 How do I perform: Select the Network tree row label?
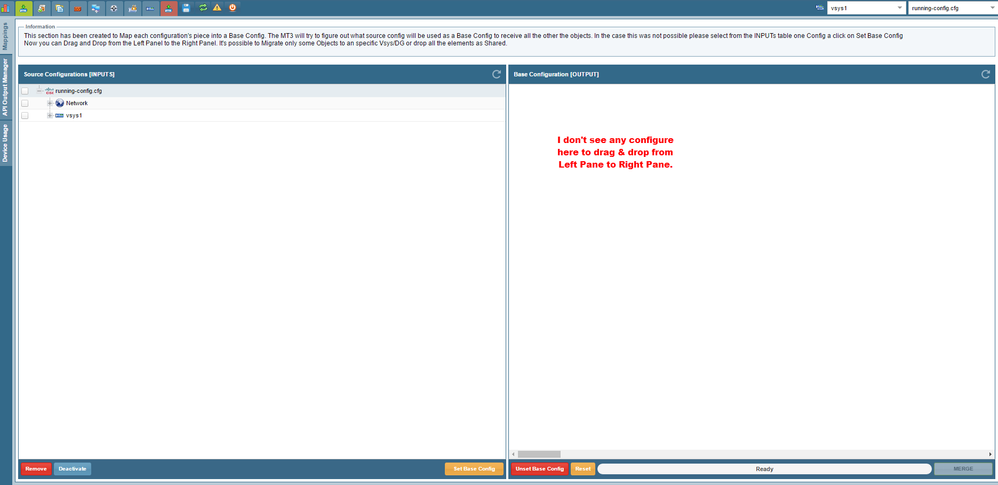[77, 103]
